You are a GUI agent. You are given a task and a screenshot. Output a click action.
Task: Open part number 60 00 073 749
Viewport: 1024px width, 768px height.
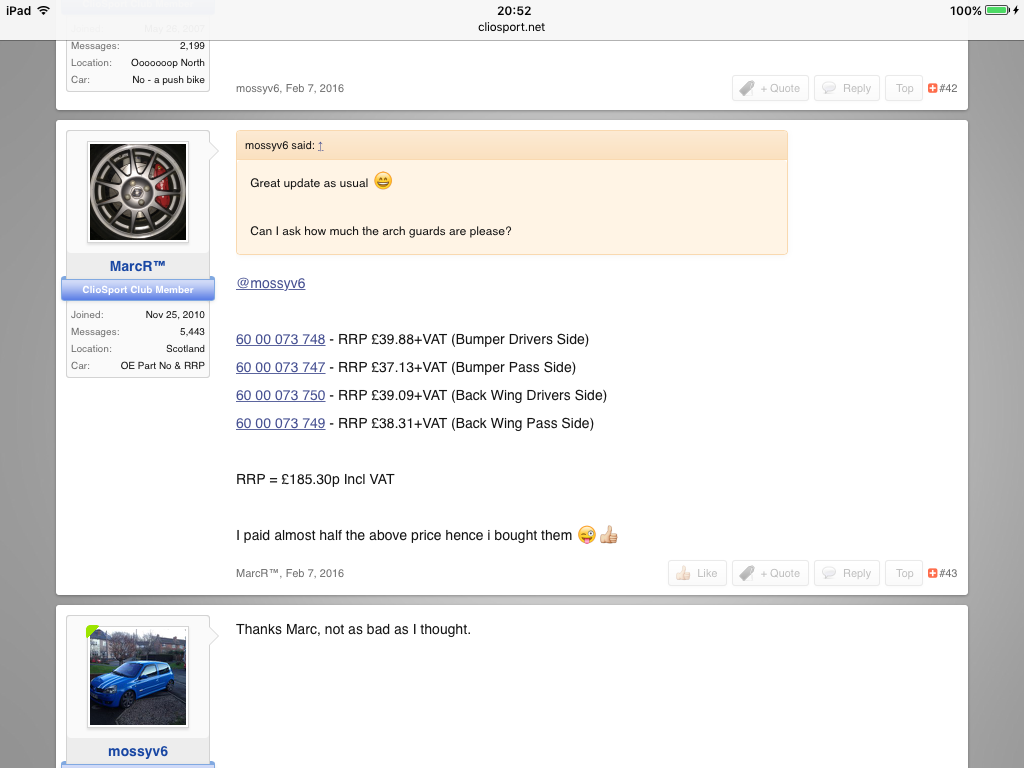(280, 423)
